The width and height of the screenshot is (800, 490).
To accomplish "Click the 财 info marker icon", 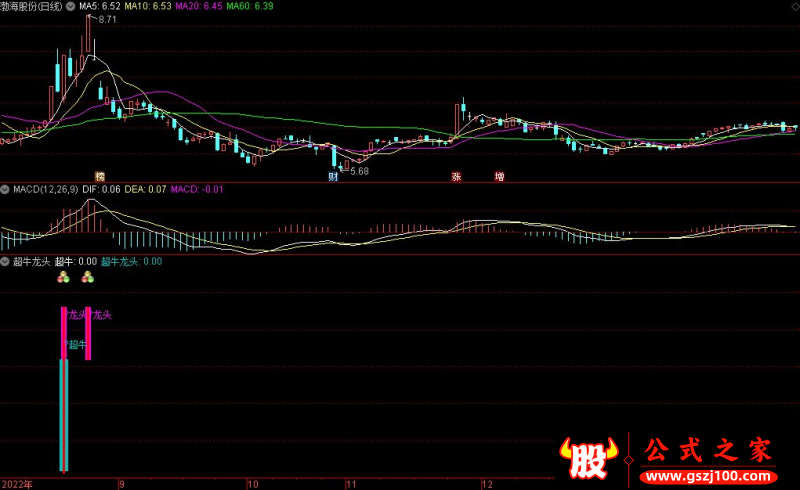I will (333, 177).
